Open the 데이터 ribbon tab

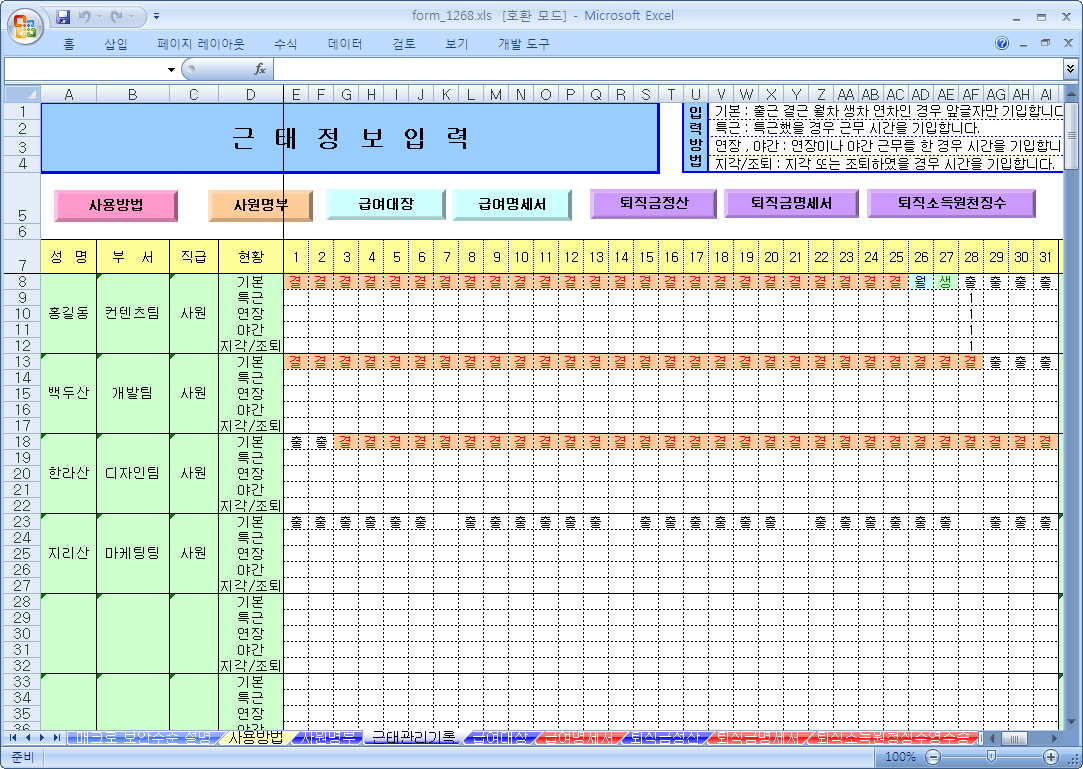click(x=345, y=44)
